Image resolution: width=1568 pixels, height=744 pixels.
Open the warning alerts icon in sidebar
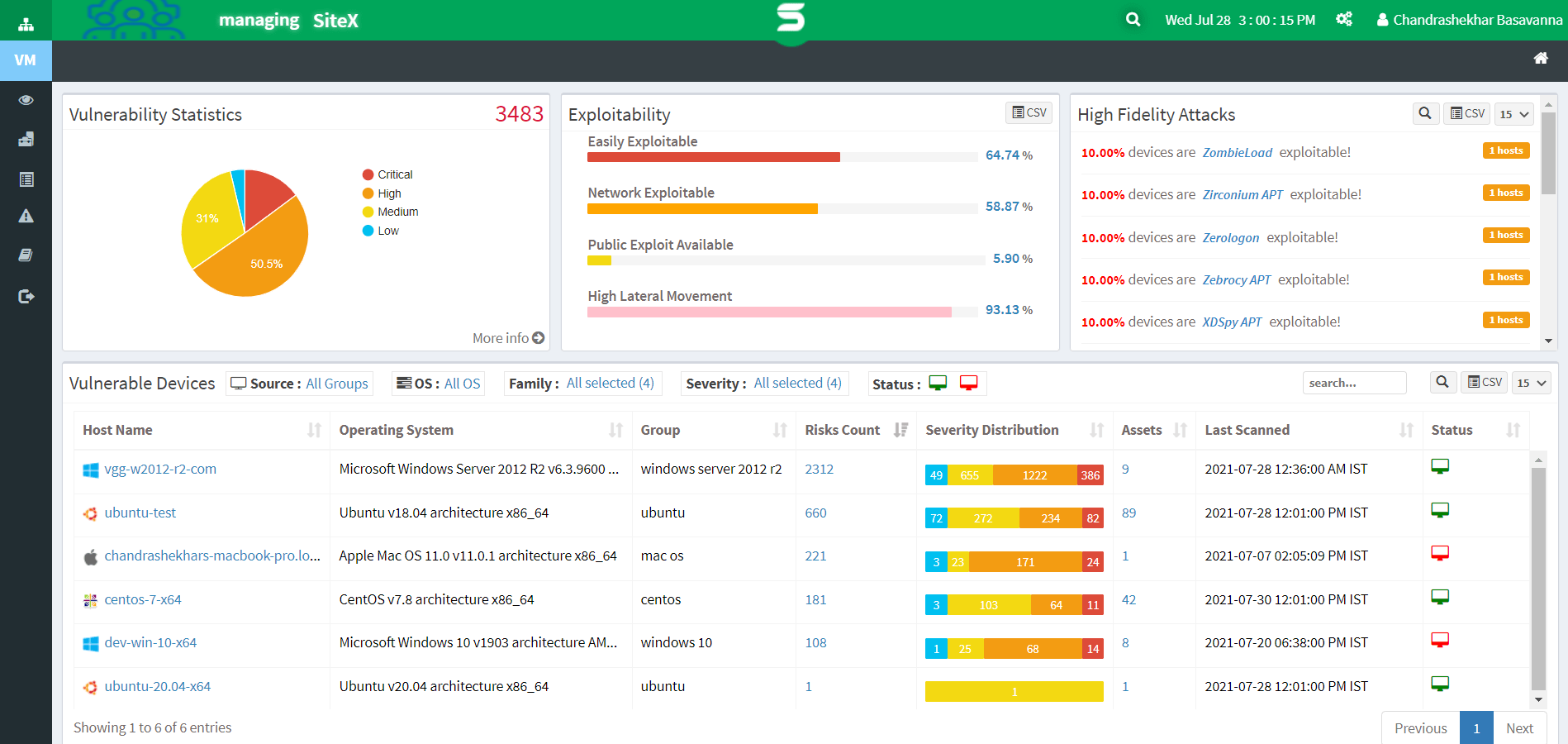pyautogui.click(x=26, y=217)
